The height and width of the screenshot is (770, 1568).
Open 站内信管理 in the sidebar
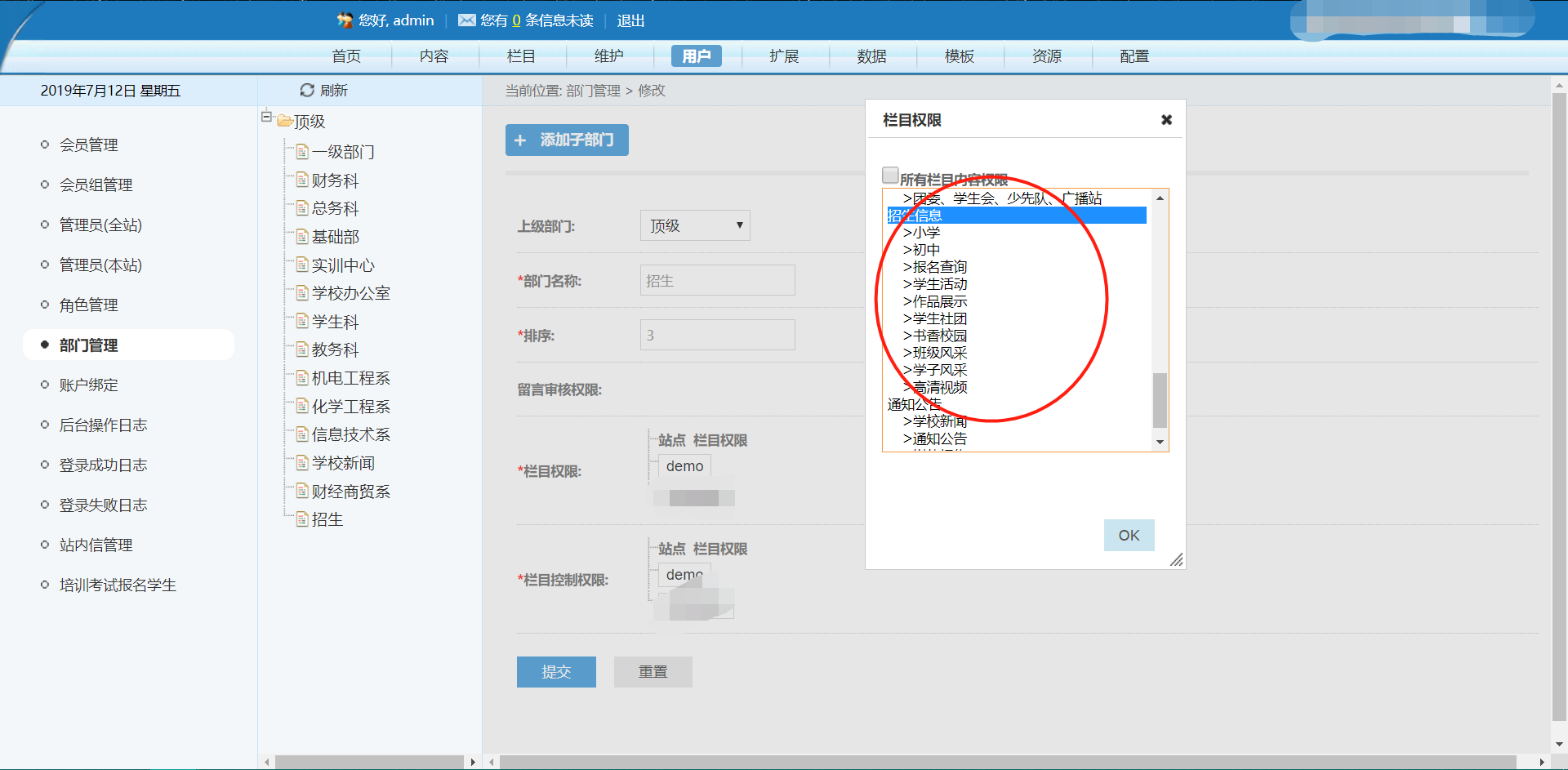pos(96,545)
